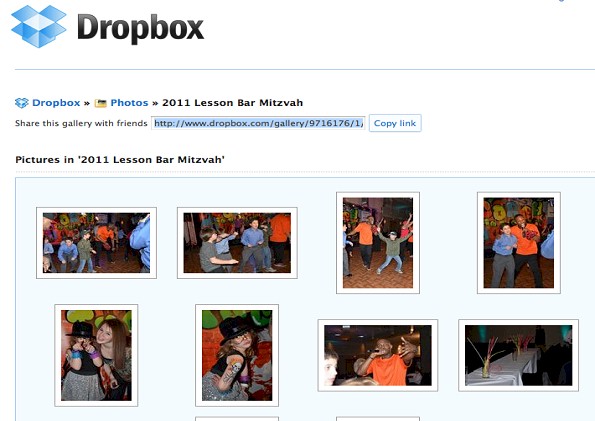Click heading "Pictures in '2011 Lesson Bar Mitzvah'"

point(120,160)
